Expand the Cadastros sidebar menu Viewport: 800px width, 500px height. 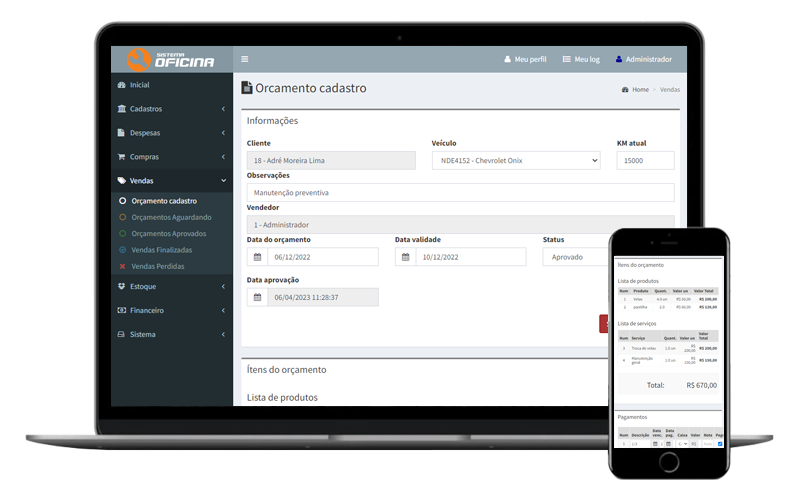[171, 109]
